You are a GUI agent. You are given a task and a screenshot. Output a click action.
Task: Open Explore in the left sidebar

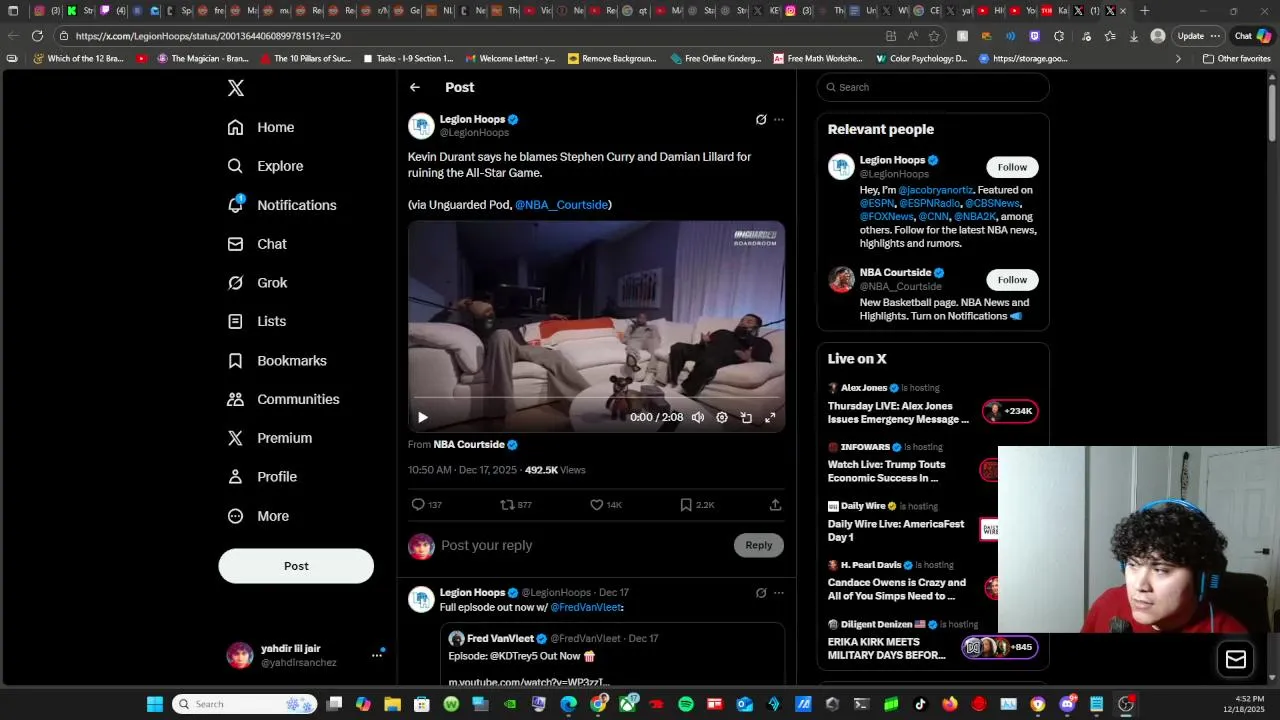265,166
